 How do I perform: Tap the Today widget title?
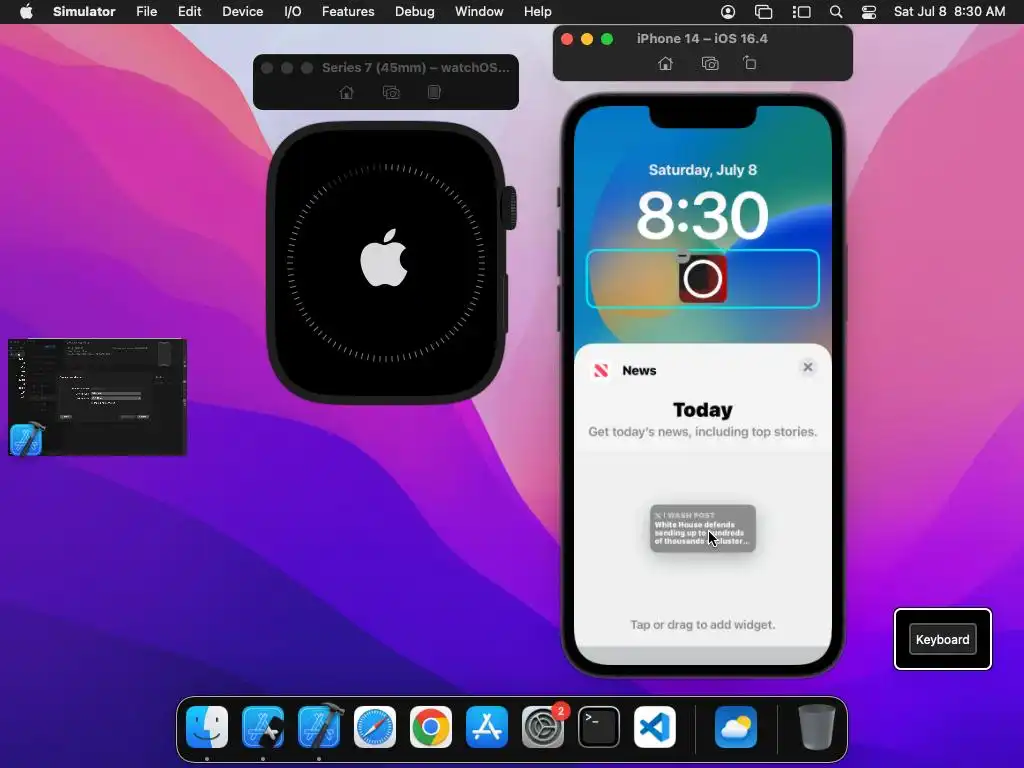[703, 409]
